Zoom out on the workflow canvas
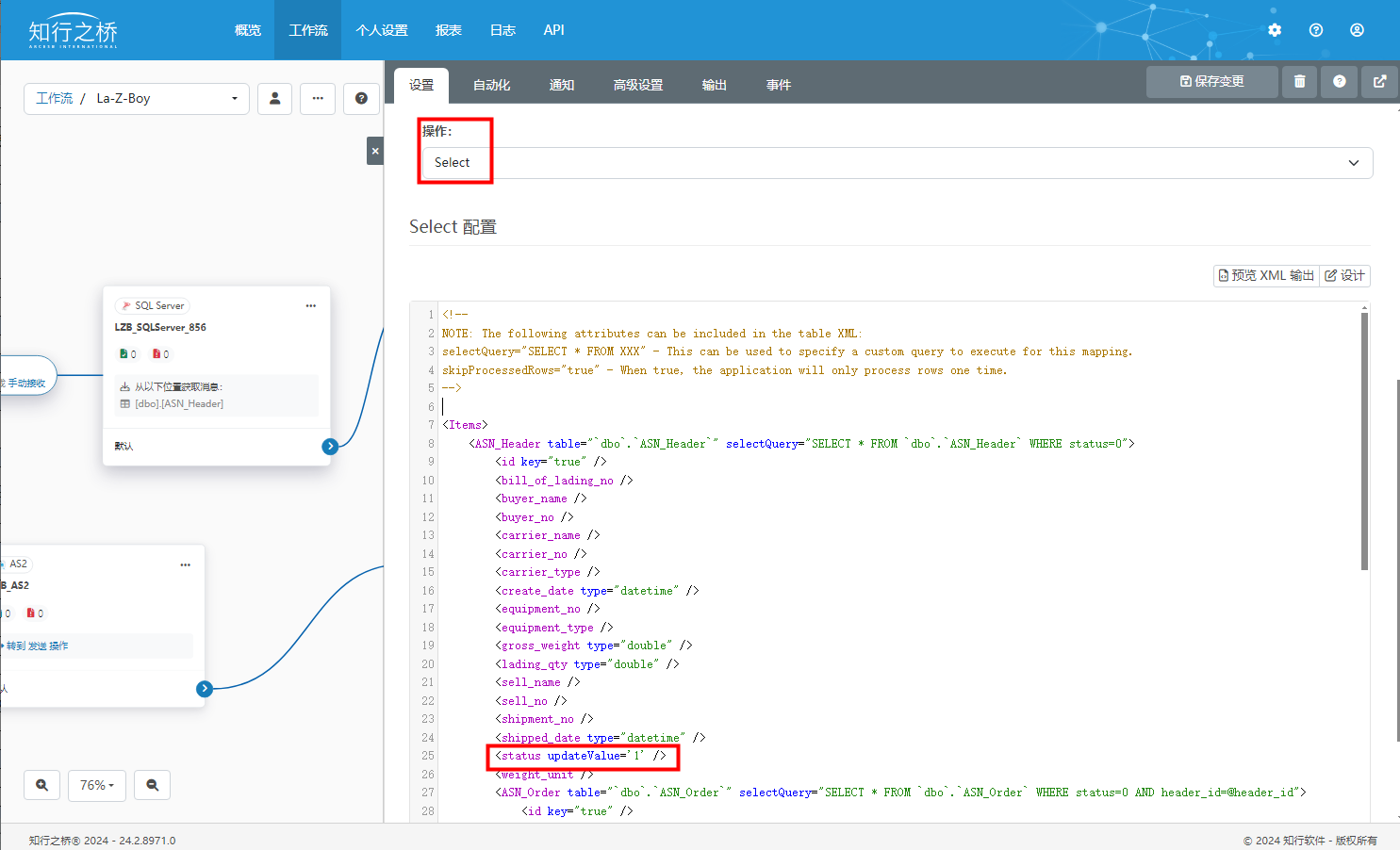The width and height of the screenshot is (1400, 850). click(152, 785)
